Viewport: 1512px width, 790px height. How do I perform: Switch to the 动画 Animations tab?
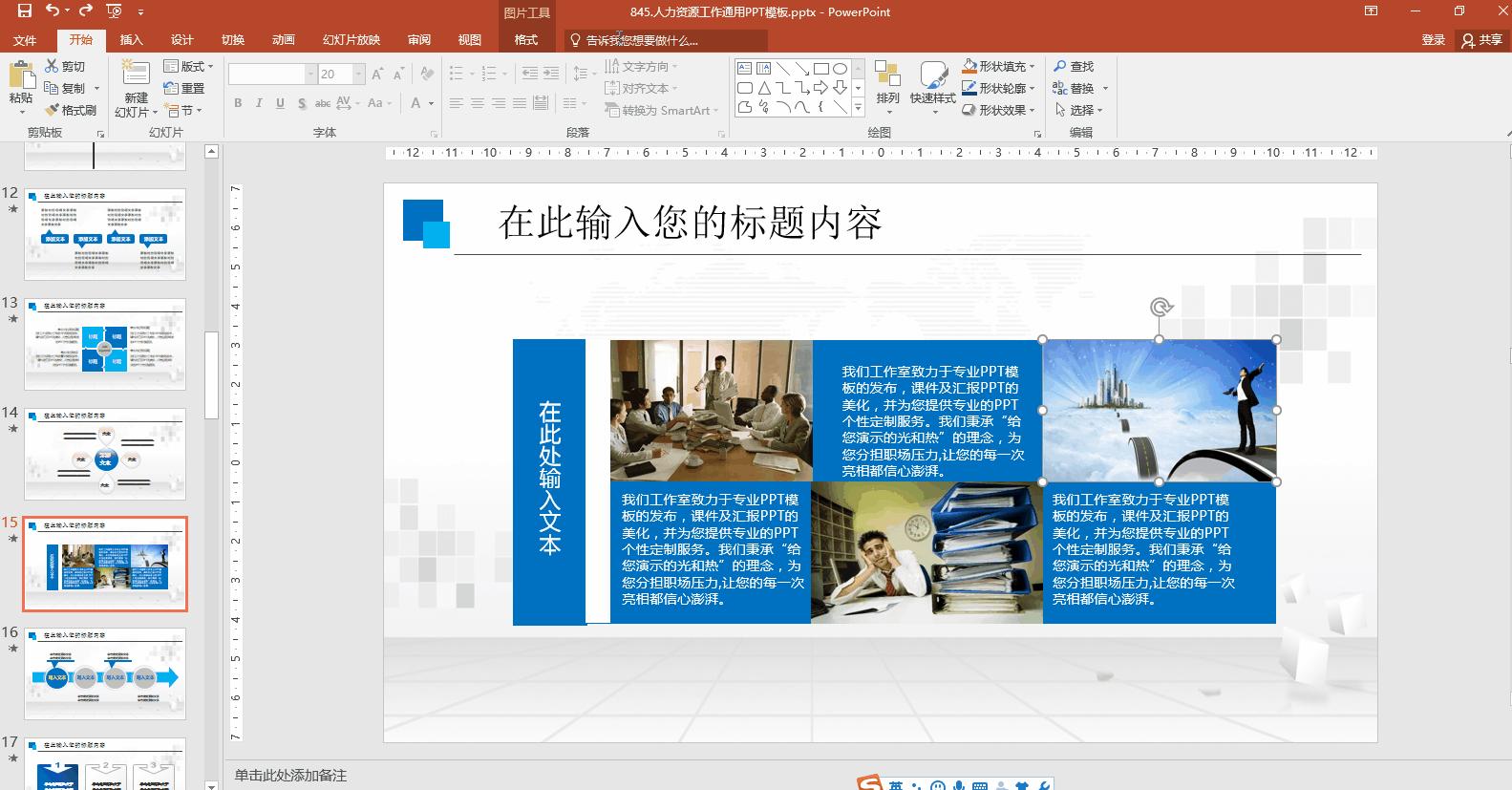point(283,39)
